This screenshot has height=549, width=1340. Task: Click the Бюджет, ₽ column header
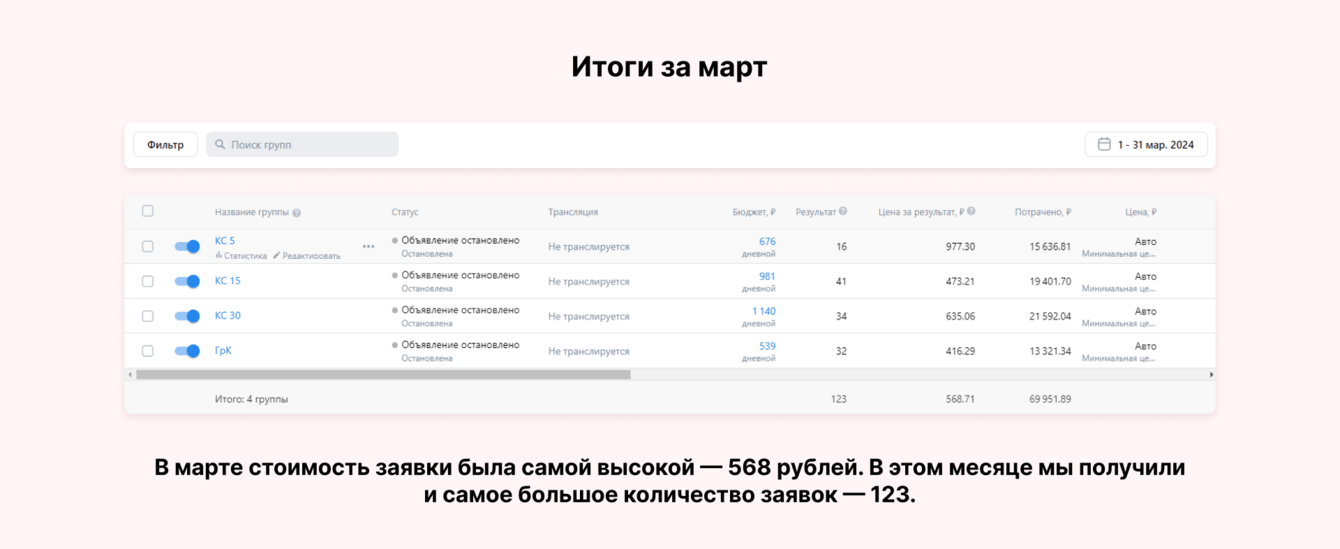tap(754, 212)
